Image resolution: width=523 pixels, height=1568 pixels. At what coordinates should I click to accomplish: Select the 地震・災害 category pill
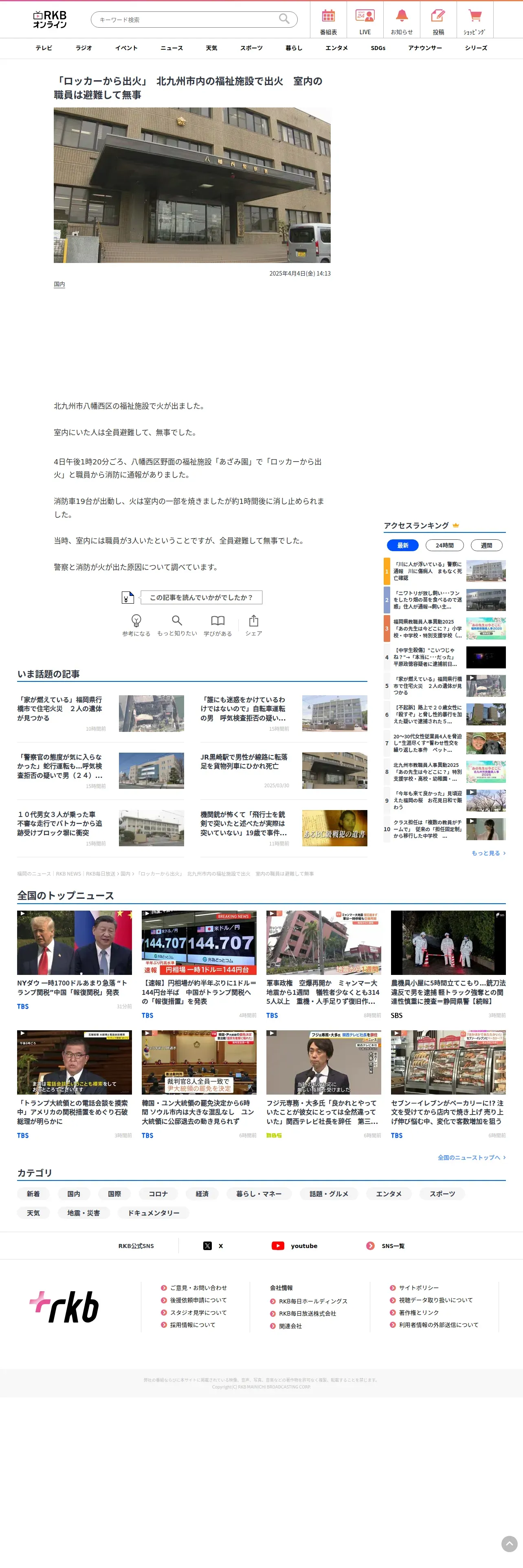click(x=84, y=1213)
